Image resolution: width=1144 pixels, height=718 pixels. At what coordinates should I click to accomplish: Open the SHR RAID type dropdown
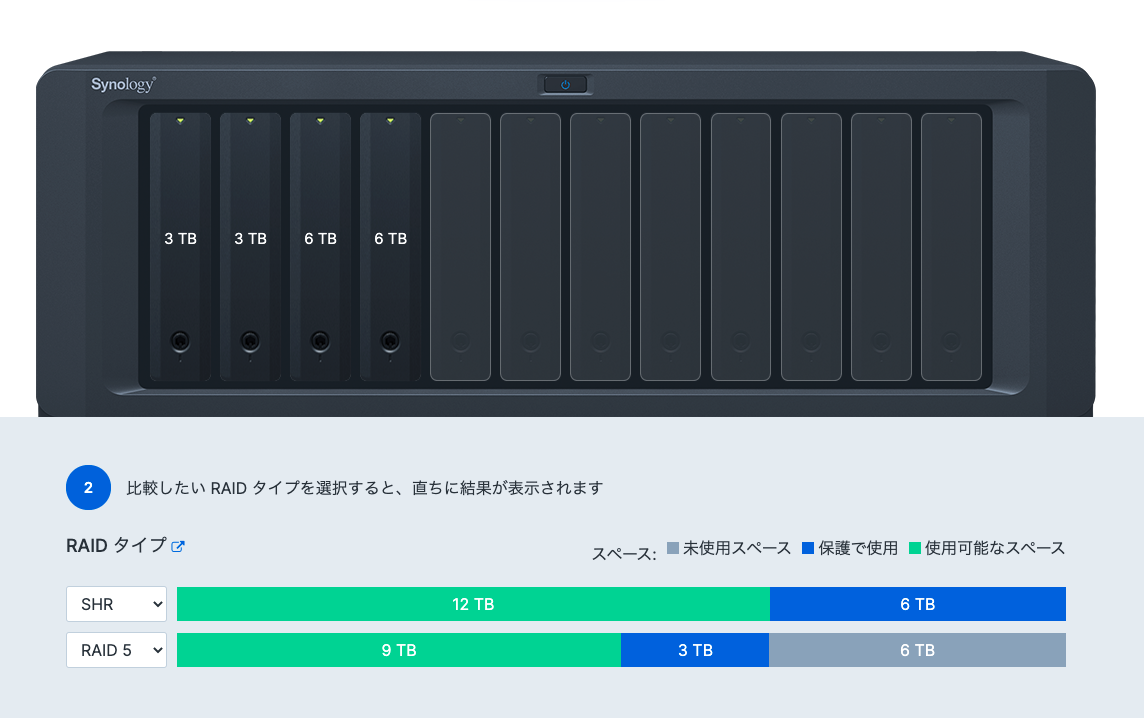(116, 604)
